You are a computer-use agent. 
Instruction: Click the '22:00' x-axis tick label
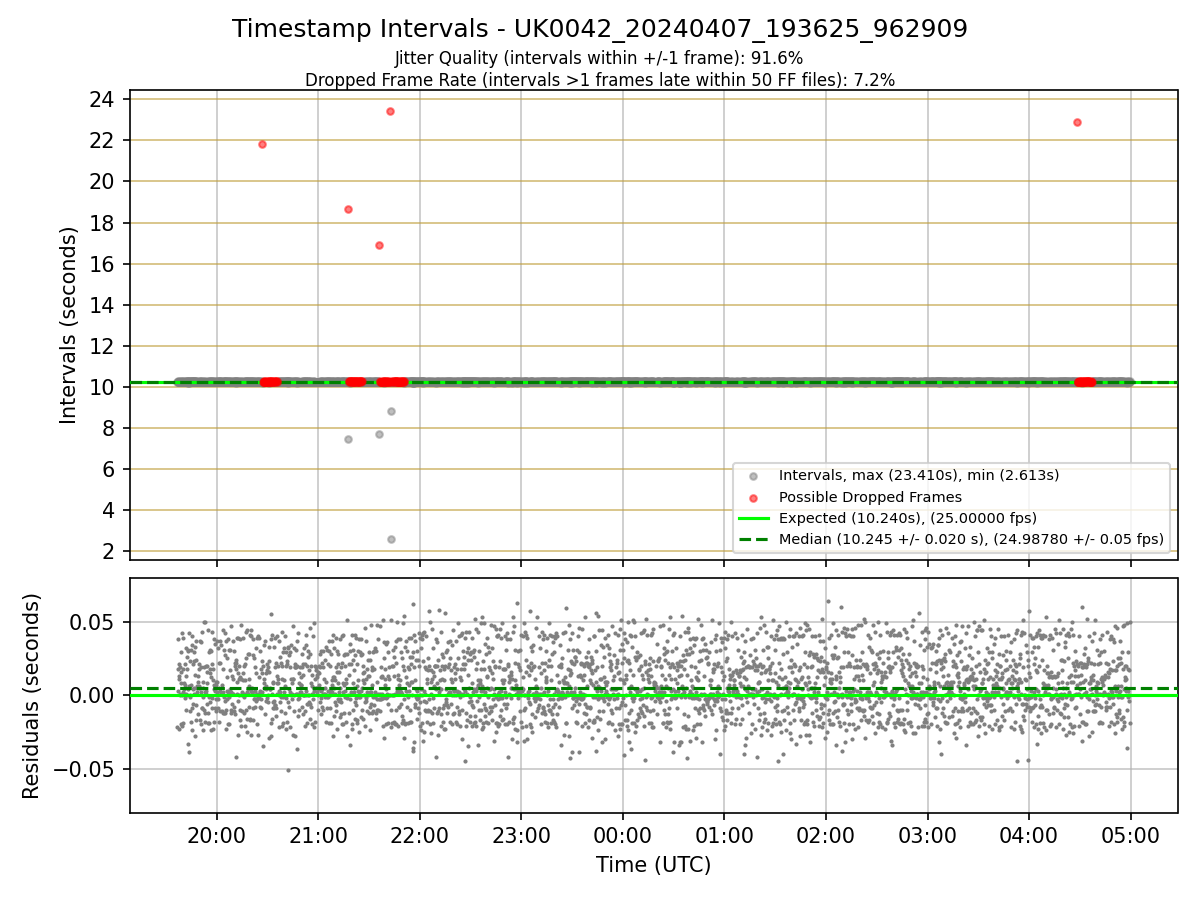click(420, 835)
